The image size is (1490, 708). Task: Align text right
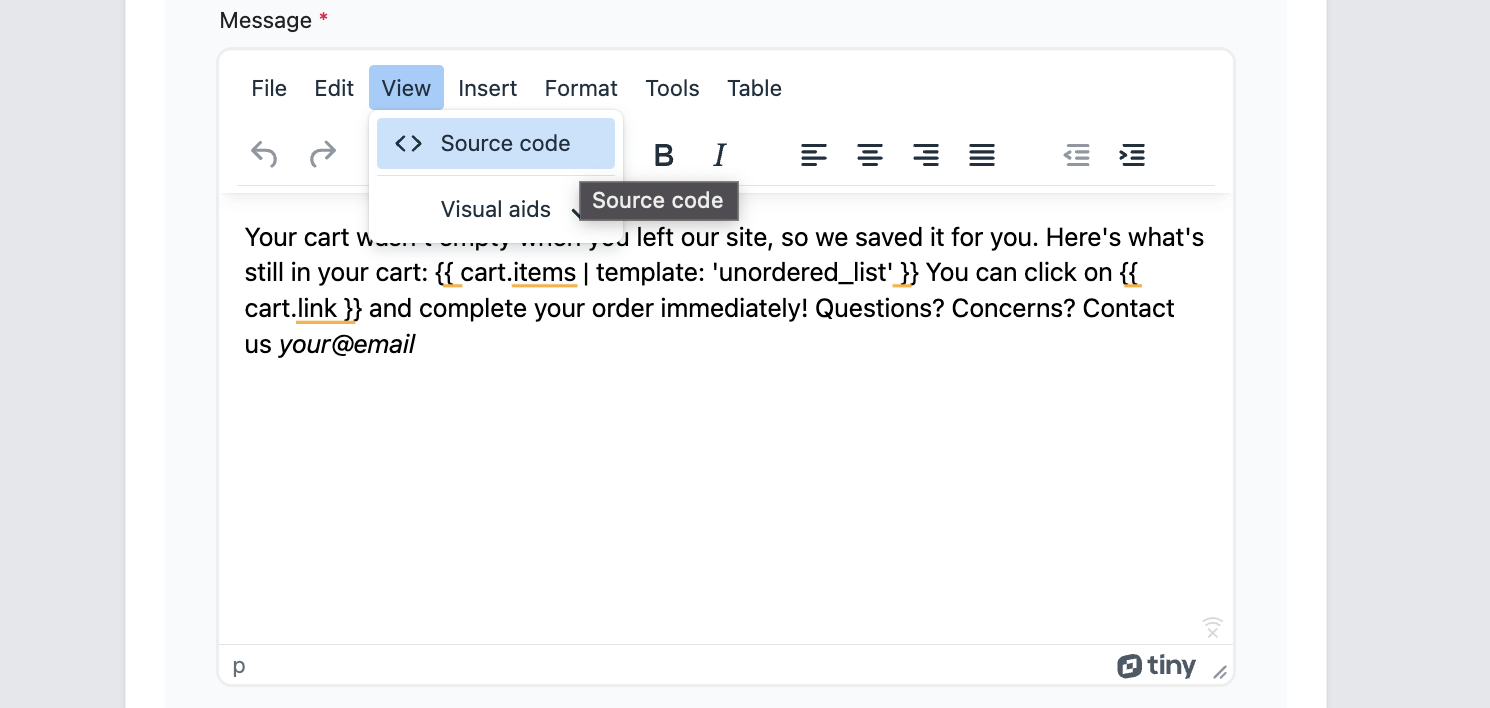pos(926,155)
